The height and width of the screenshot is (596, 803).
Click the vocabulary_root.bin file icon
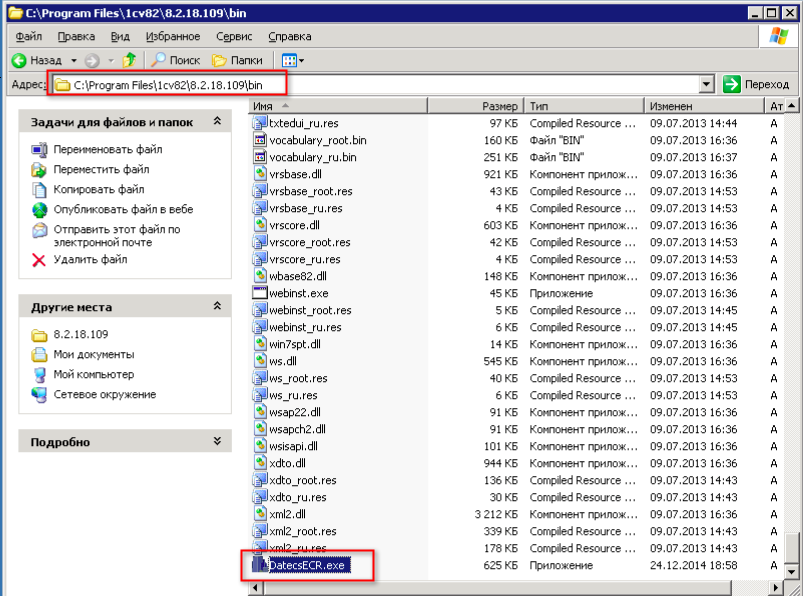point(260,140)
